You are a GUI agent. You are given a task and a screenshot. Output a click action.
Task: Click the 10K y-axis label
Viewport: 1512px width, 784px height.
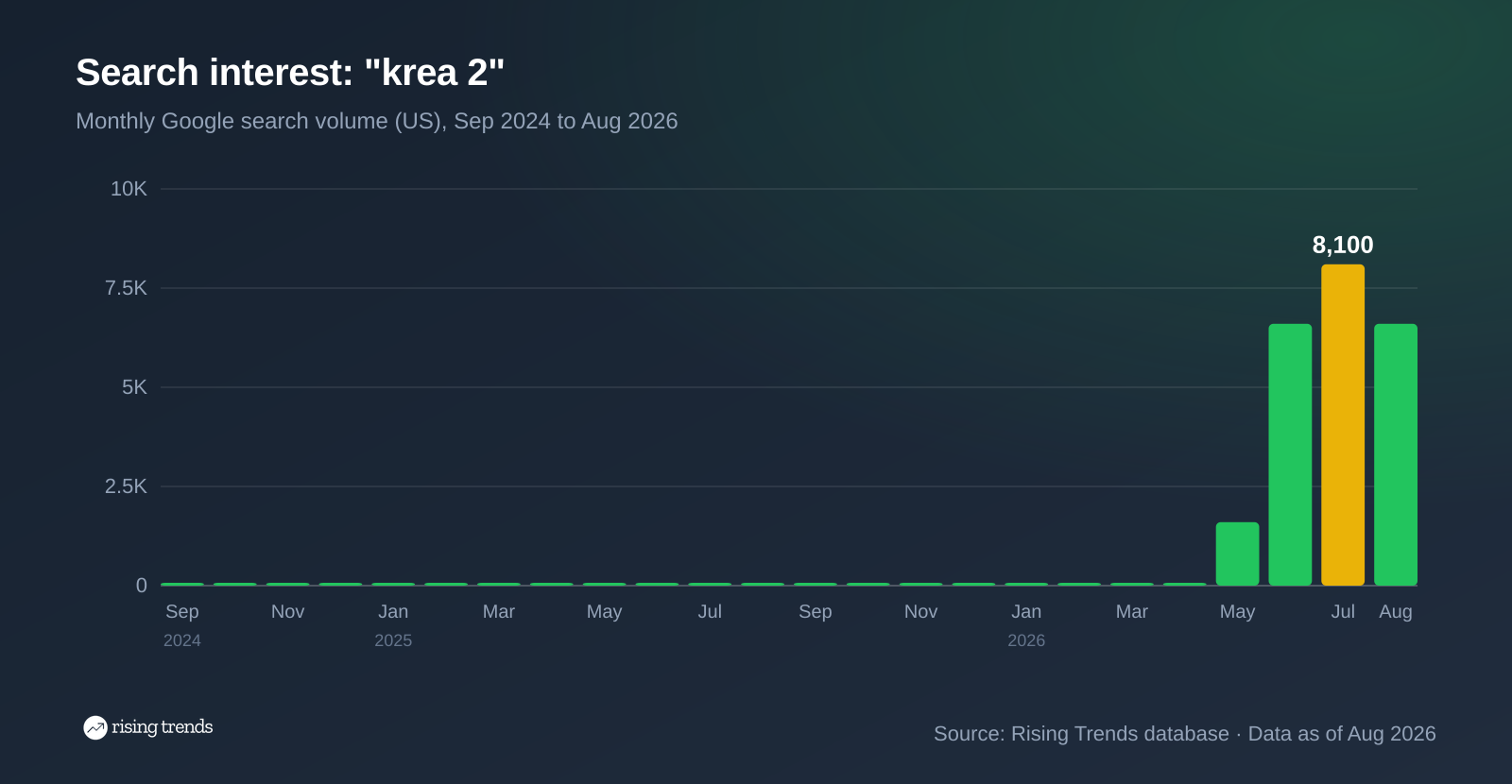tap(129, 189)
